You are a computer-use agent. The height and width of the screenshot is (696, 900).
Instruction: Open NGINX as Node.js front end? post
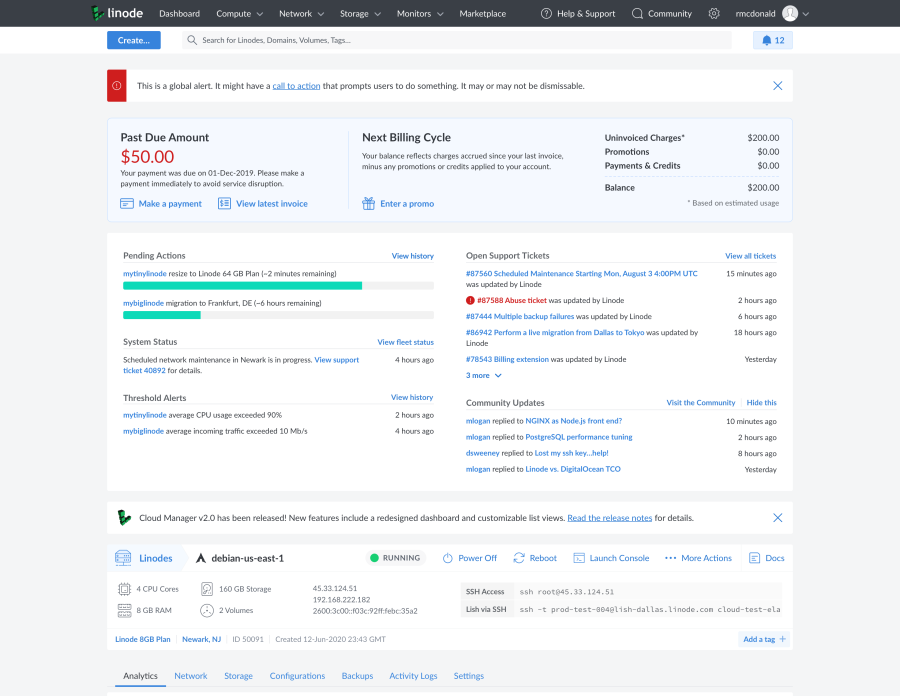point(573,421)
